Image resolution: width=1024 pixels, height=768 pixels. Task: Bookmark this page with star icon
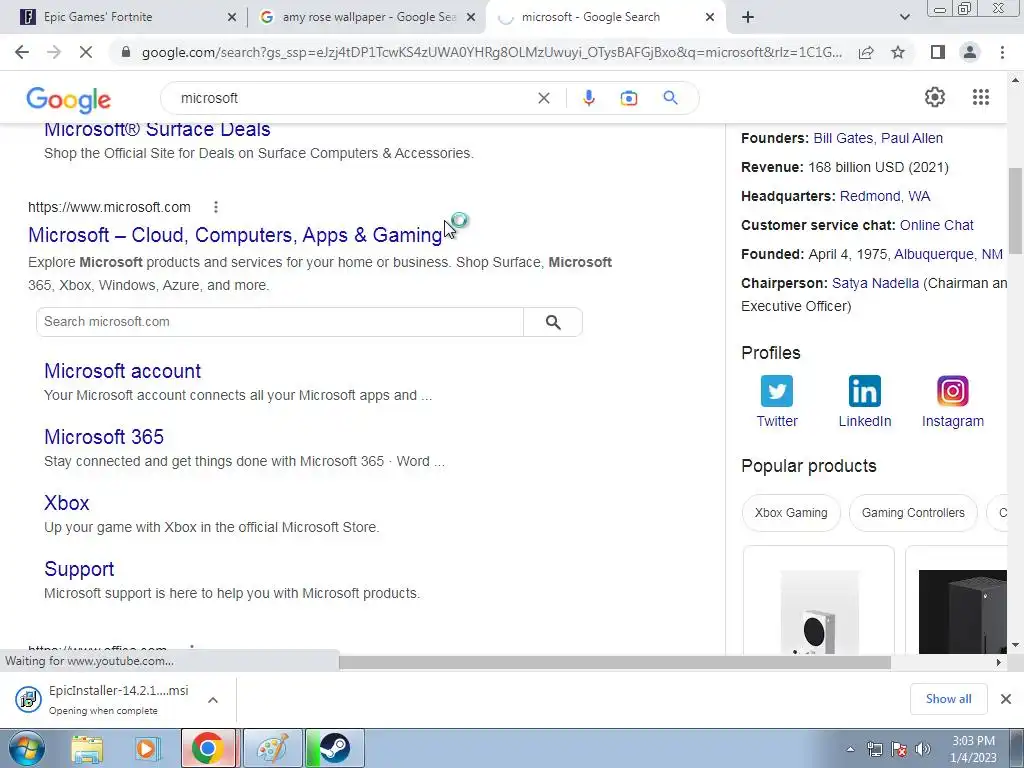pyautogui.click(x=898, y=52)
